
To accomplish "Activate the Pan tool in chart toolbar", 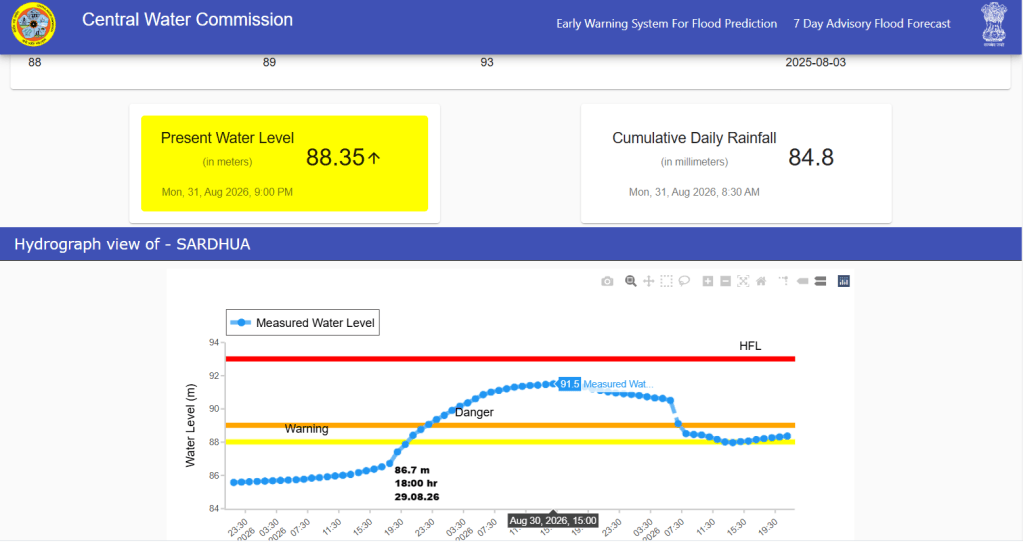I will tap(649, 281).
